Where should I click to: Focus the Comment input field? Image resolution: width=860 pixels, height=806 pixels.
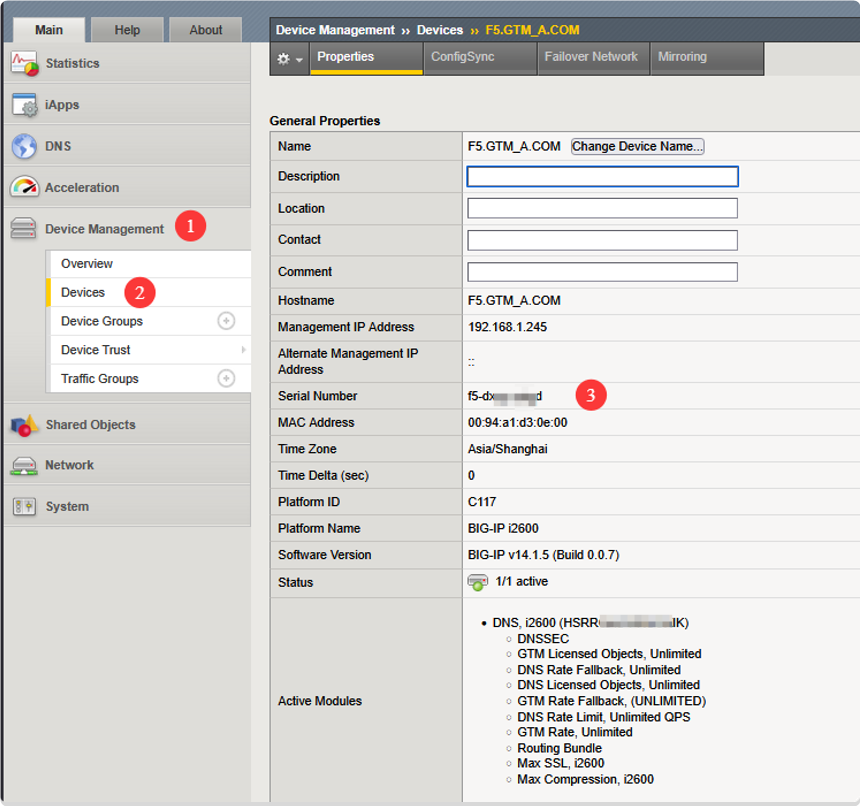(602, 272)
